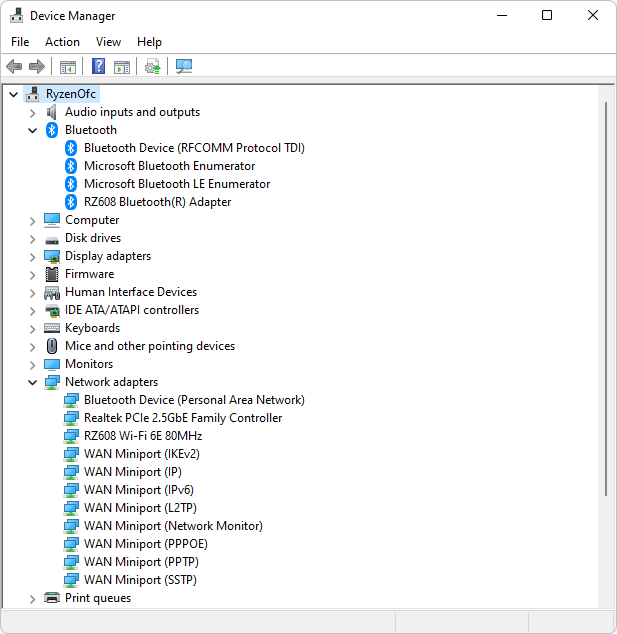Select Bluetooth Device (Personal Area Network)

(194, 400)
